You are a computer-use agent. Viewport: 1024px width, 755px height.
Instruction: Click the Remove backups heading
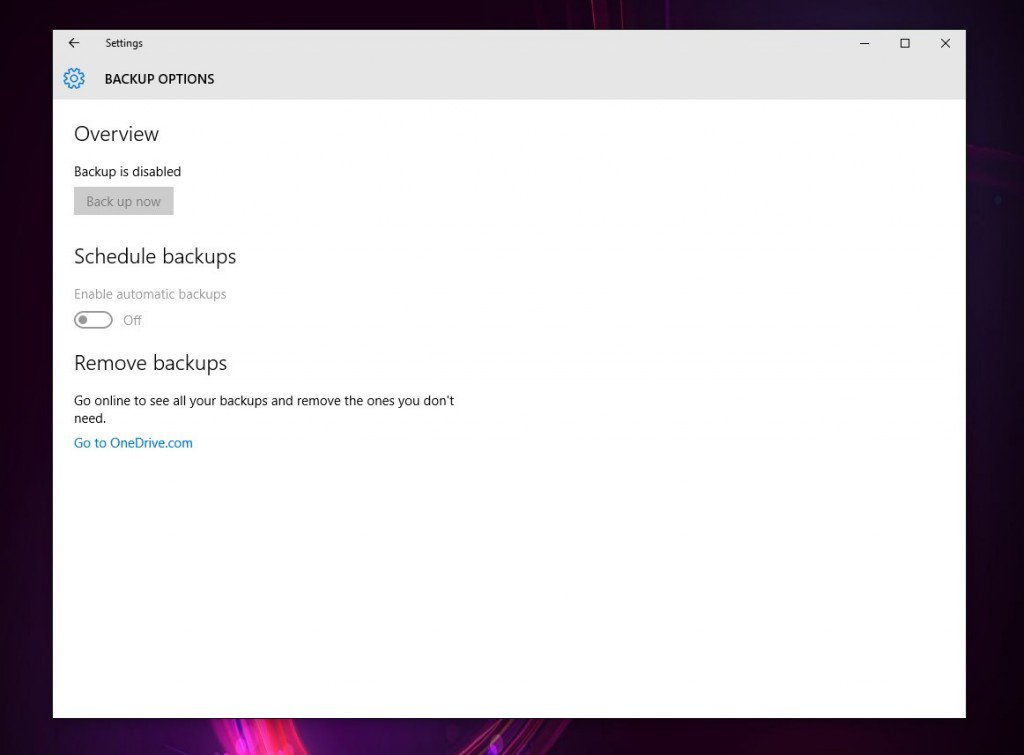tap(150, 363)
